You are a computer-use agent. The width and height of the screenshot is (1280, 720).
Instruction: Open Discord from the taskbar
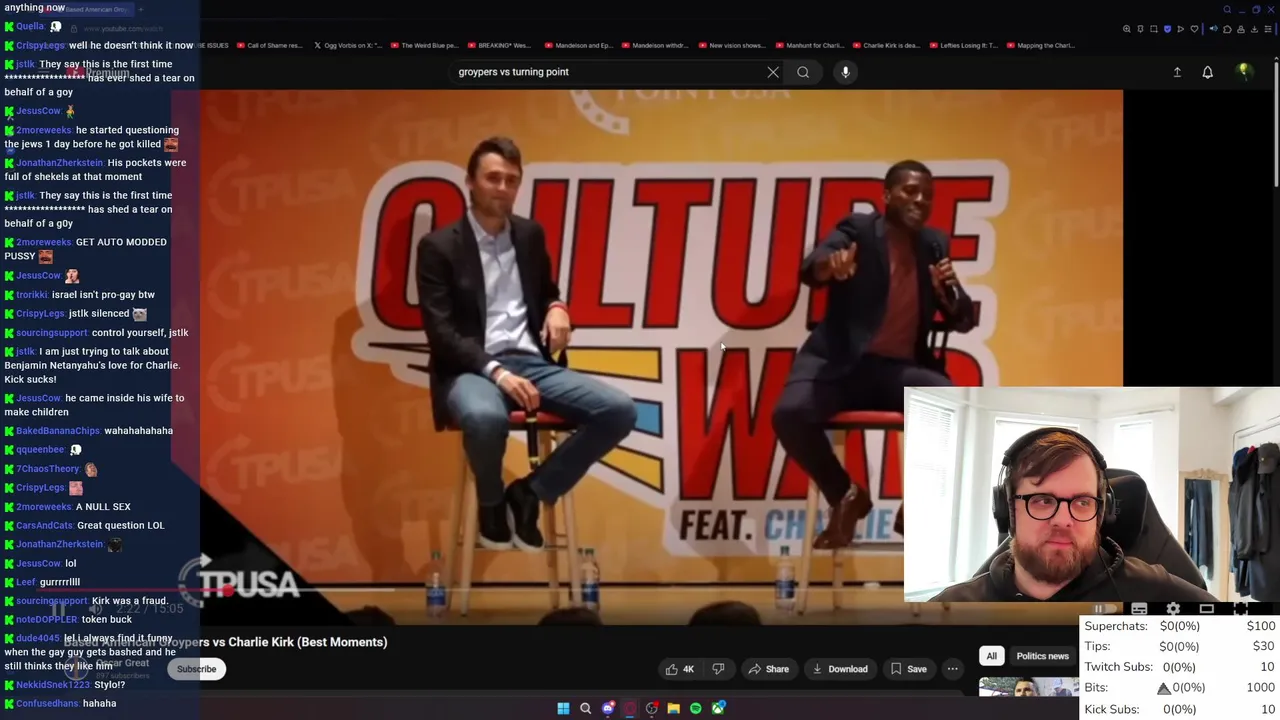607,708
